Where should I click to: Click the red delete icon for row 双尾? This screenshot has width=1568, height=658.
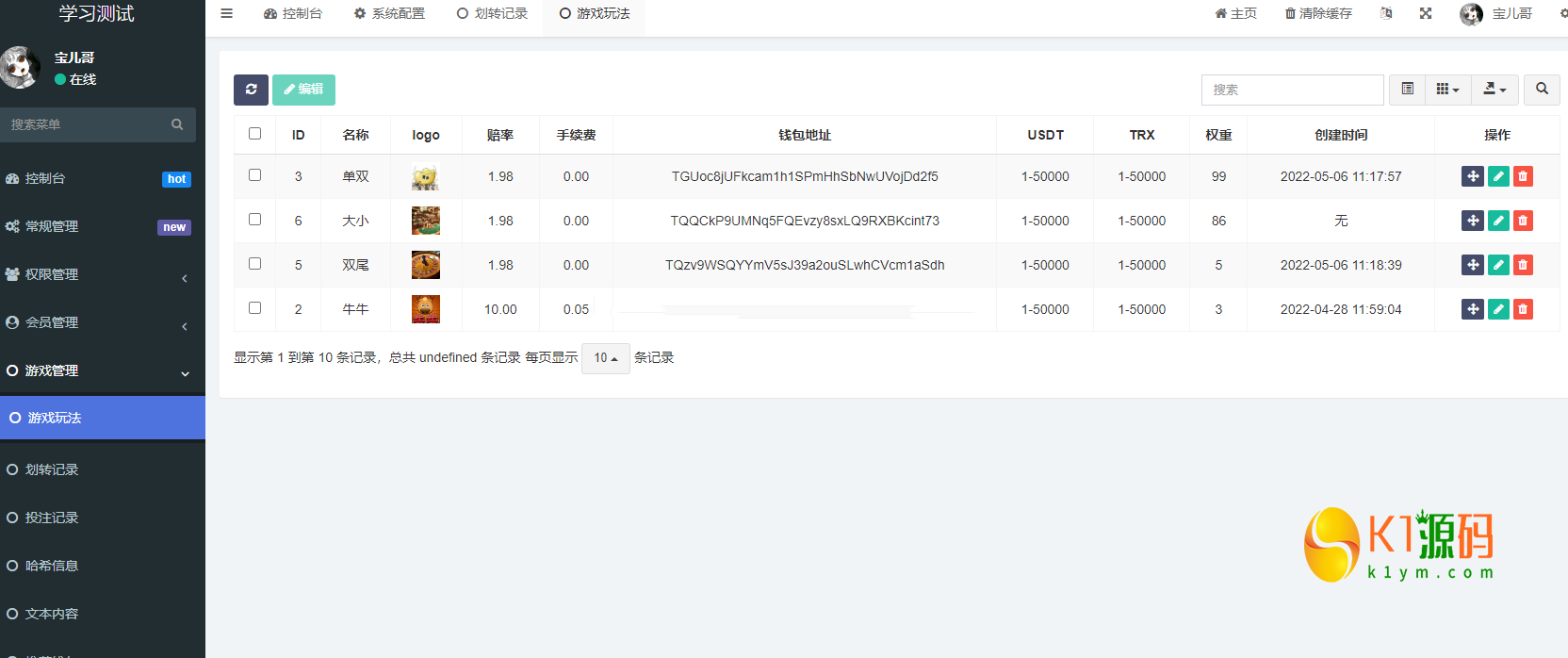coord(1523,265)
